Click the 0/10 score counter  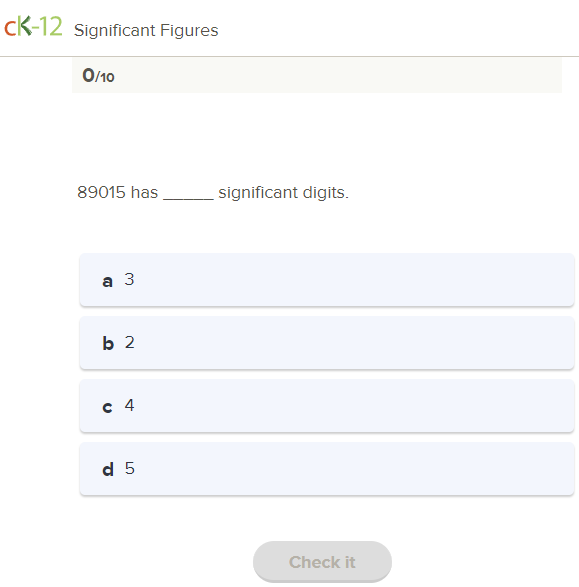(x=98, y=76)
